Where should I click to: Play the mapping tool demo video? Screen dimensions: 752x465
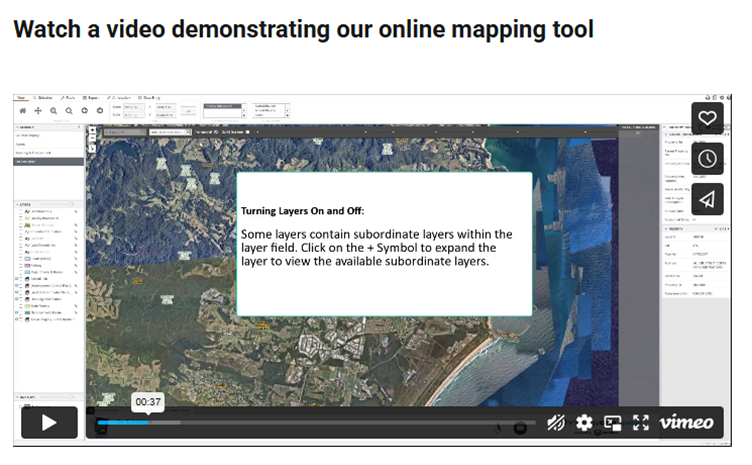(x=47, y=423)
